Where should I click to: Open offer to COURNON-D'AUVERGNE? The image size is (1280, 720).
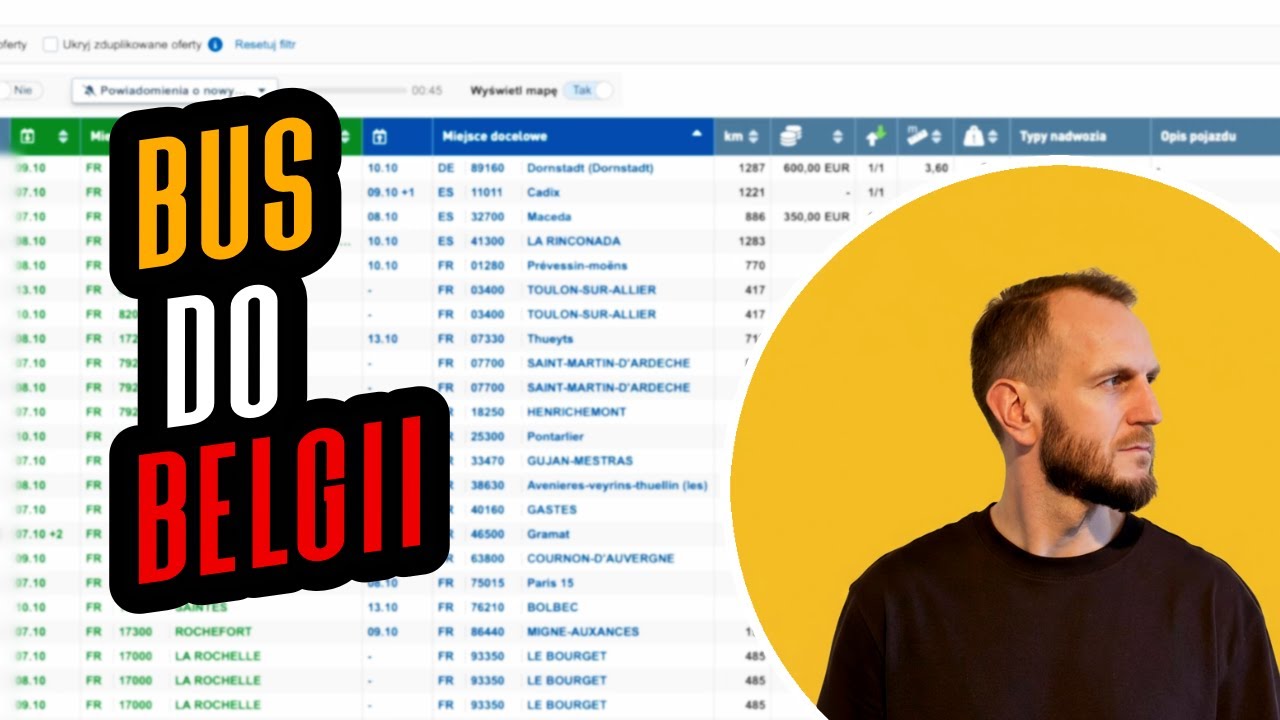click(x=600, y=559)
